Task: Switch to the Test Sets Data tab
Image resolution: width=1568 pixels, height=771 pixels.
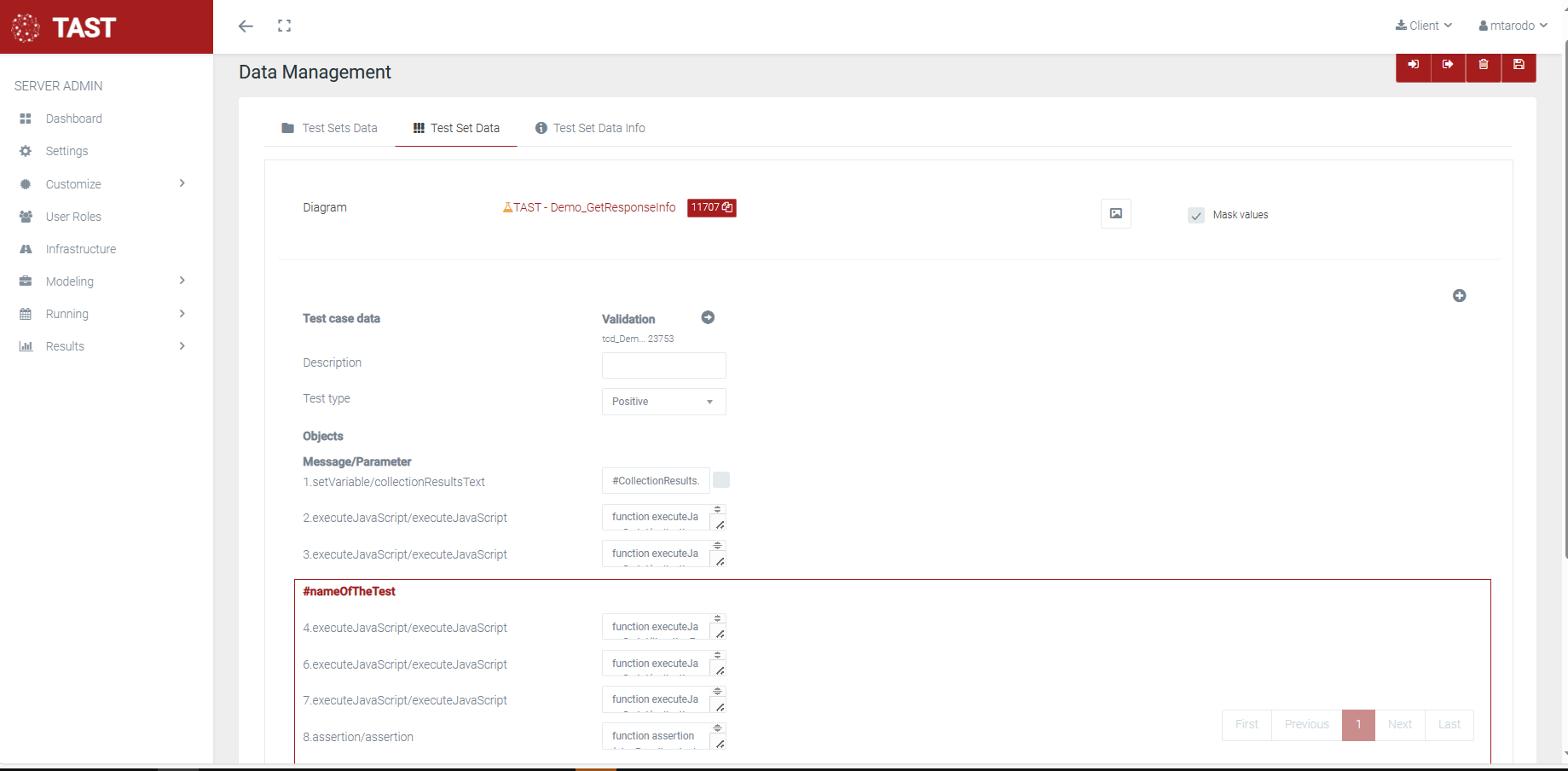Action: click(x=329, y=128)
